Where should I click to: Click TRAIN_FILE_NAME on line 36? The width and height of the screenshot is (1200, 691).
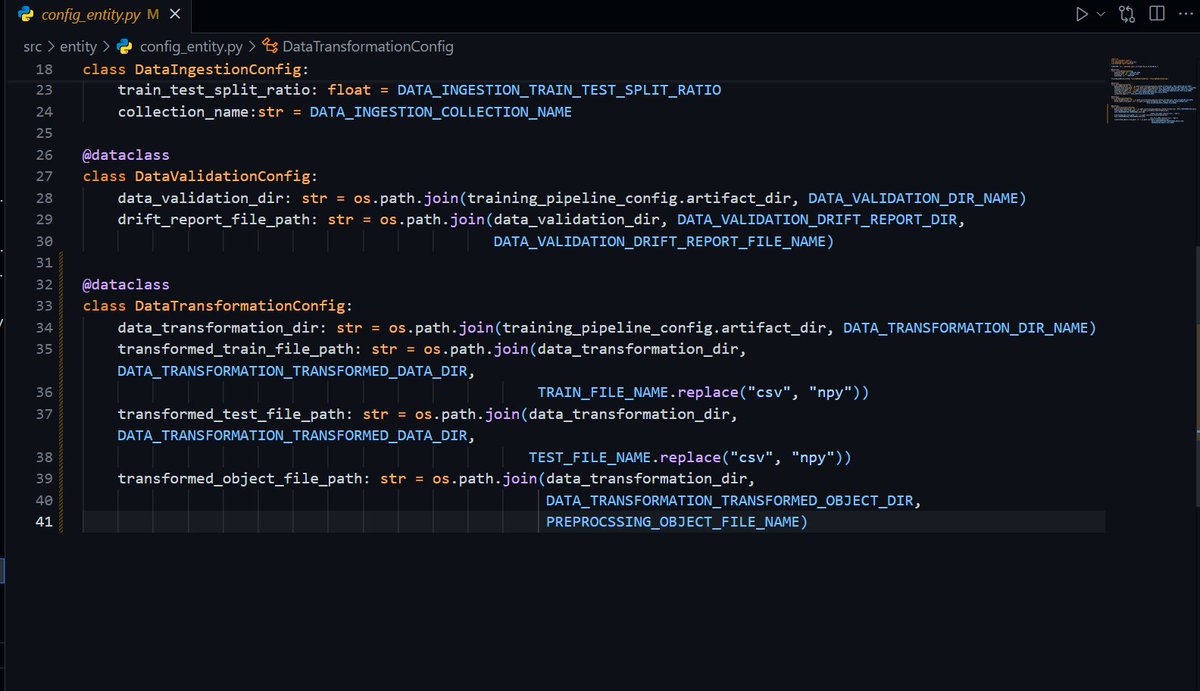(595, 392)
